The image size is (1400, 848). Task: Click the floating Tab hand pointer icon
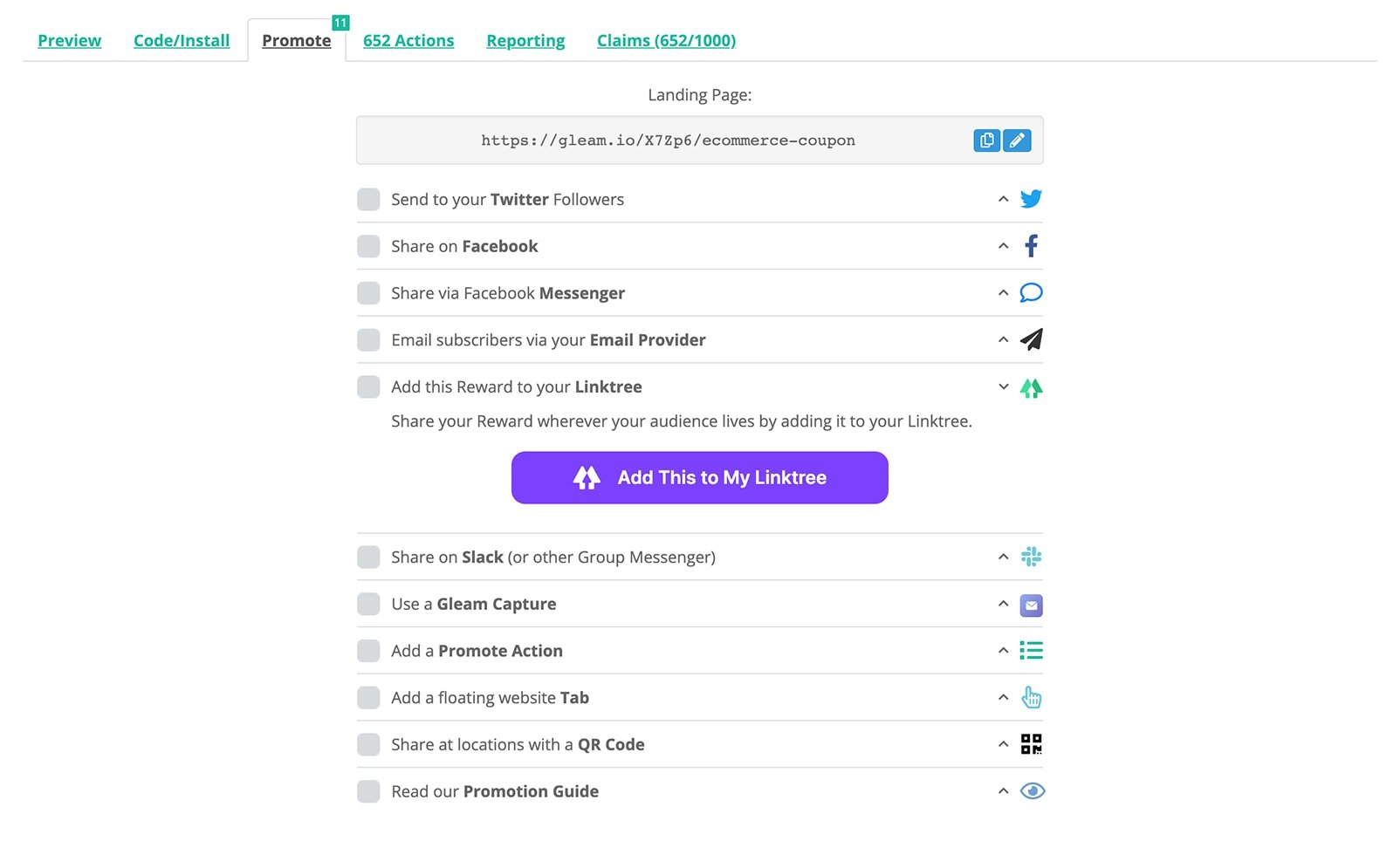coord(1031,697)
